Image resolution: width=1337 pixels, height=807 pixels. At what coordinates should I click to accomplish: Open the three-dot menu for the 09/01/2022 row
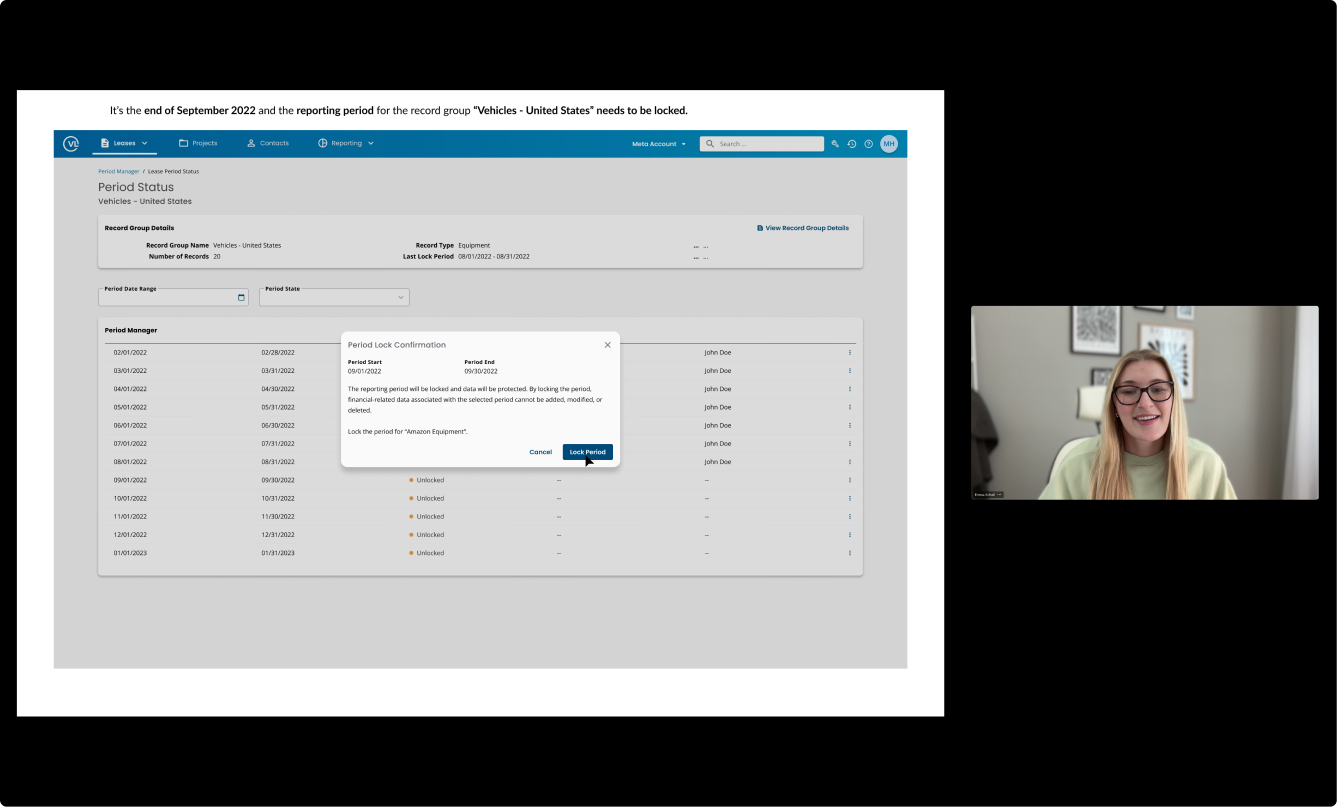click(x=850, y=480)
